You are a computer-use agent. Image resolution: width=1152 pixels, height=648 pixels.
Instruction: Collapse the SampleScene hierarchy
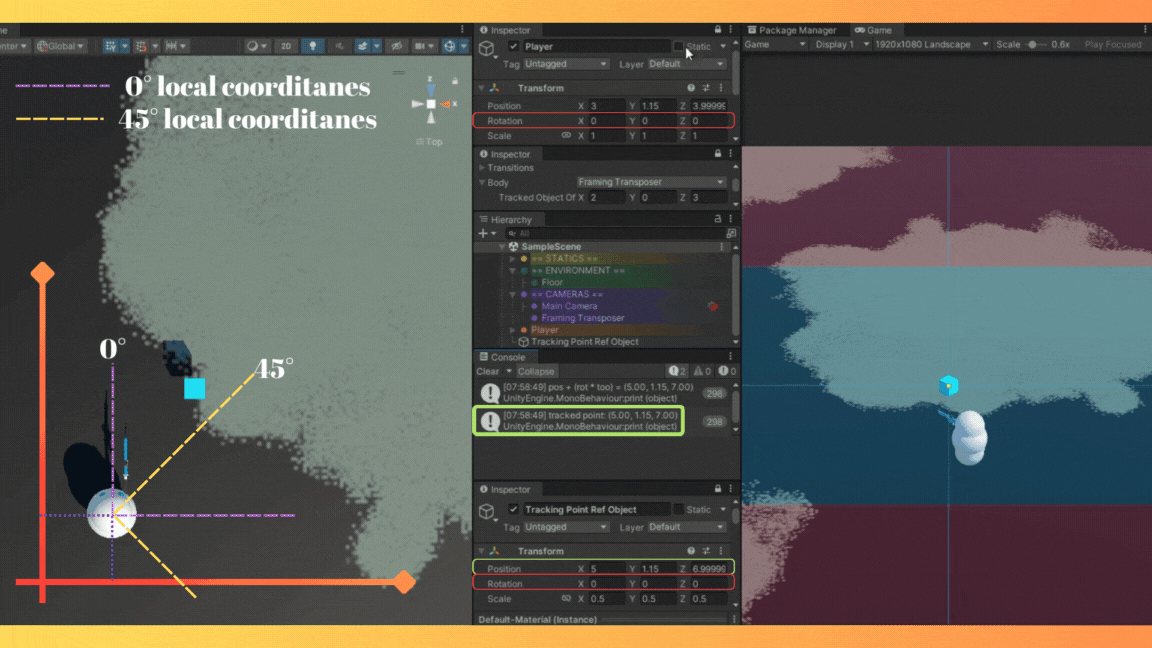502,246
